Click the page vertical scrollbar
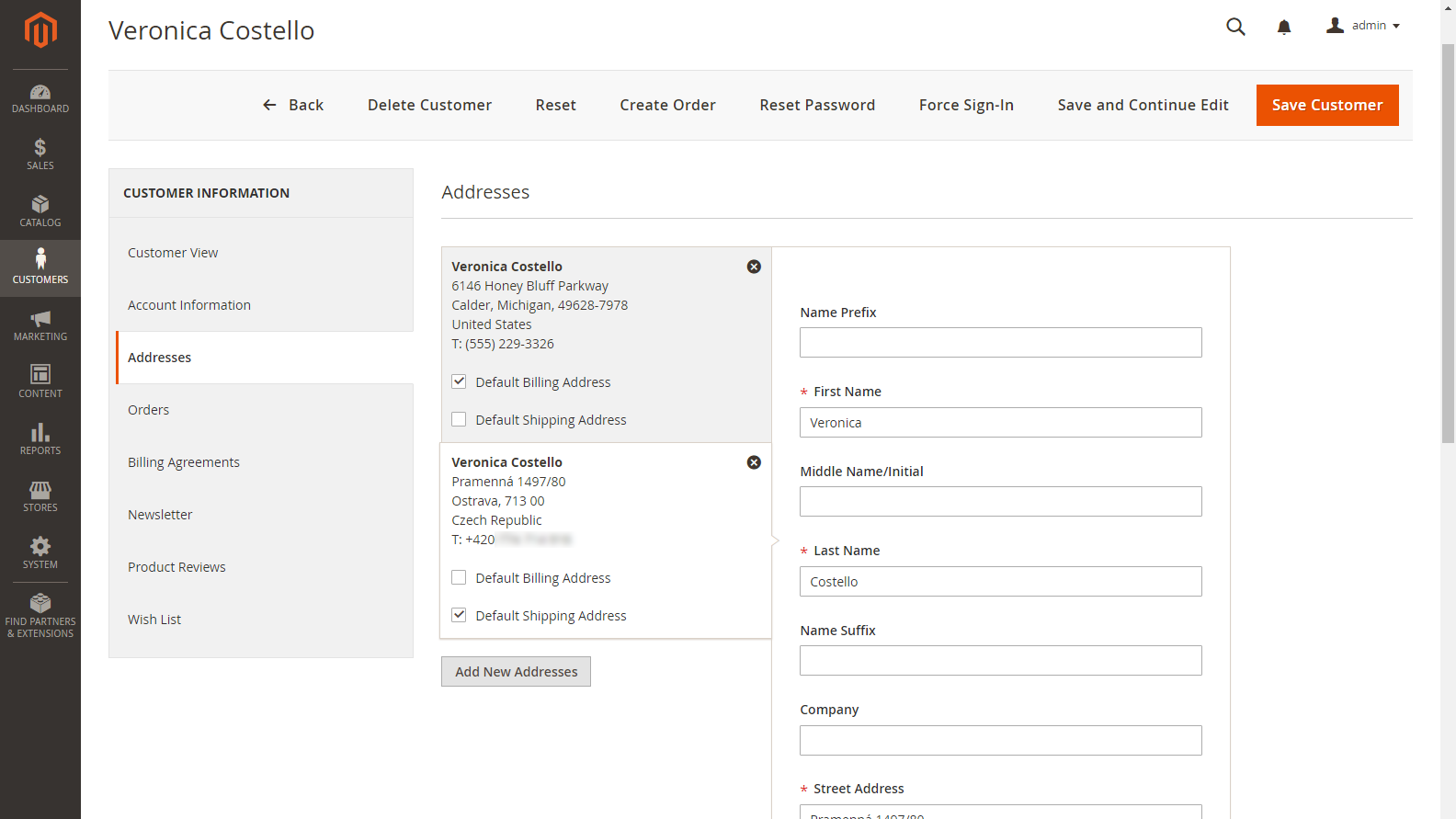The height and width of the screenshot is (819, 1456). [x=1448, y=244]
